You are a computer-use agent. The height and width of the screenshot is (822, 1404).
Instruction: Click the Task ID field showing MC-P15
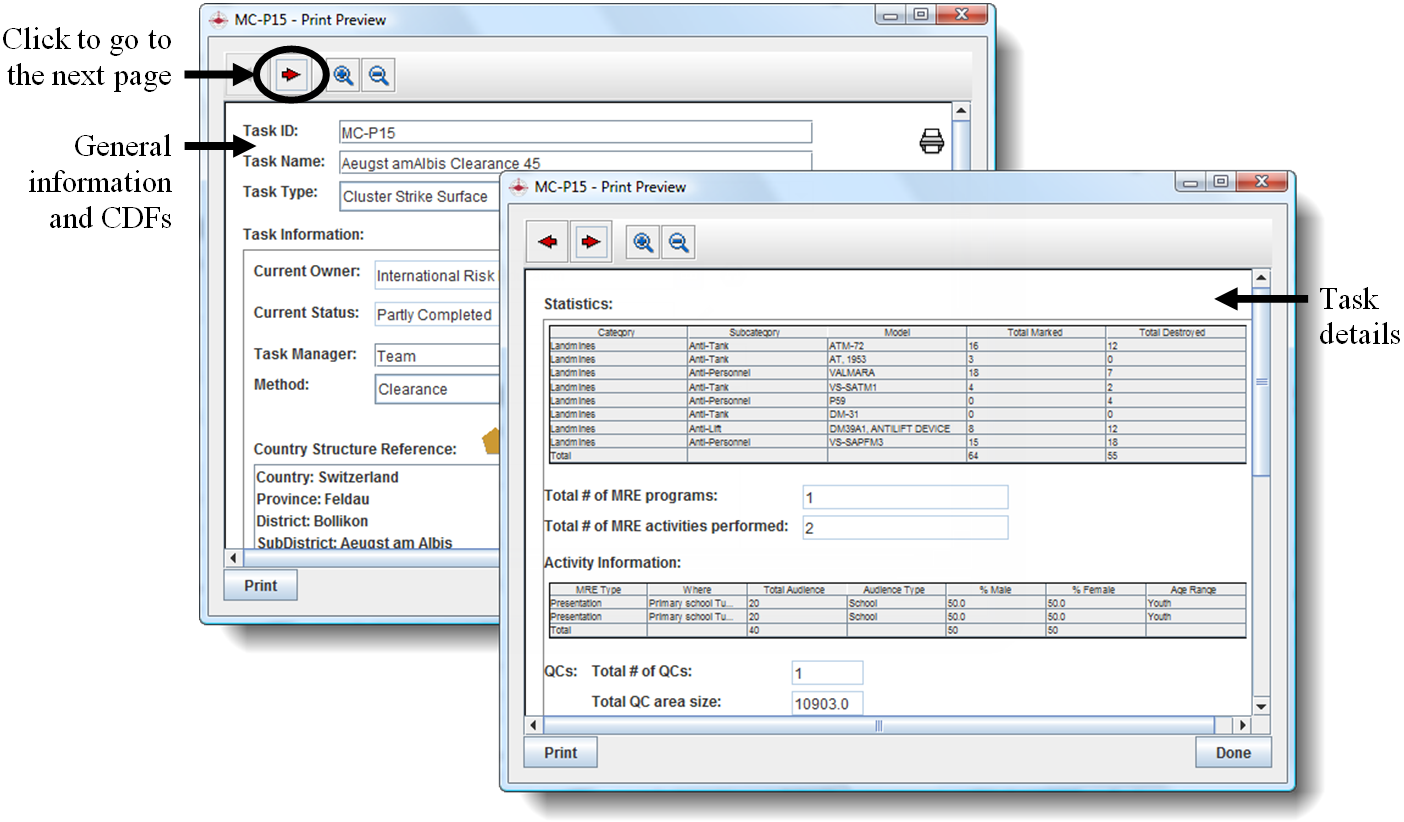(575, 132)
